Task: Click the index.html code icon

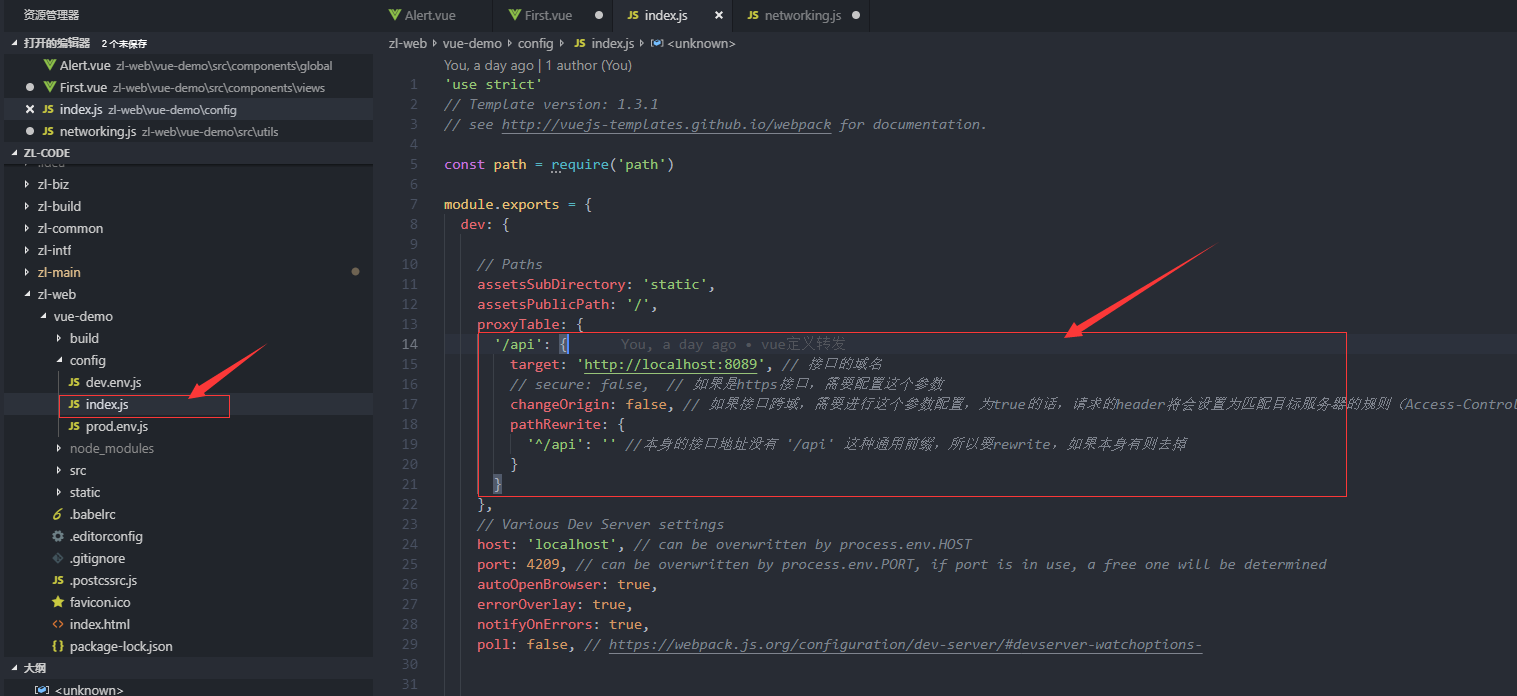Action: 58,624
